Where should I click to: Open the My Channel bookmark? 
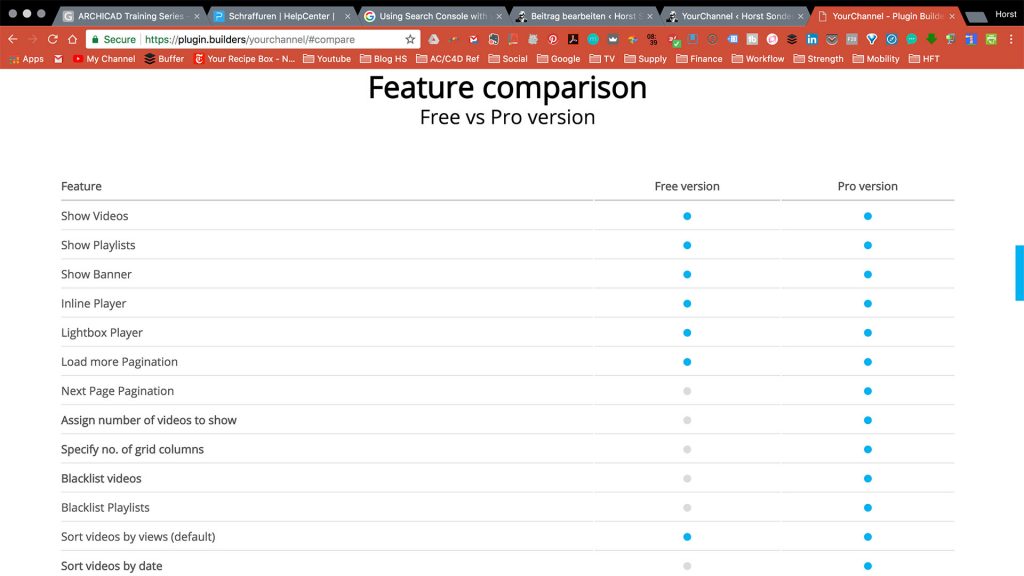click(103, 58)
